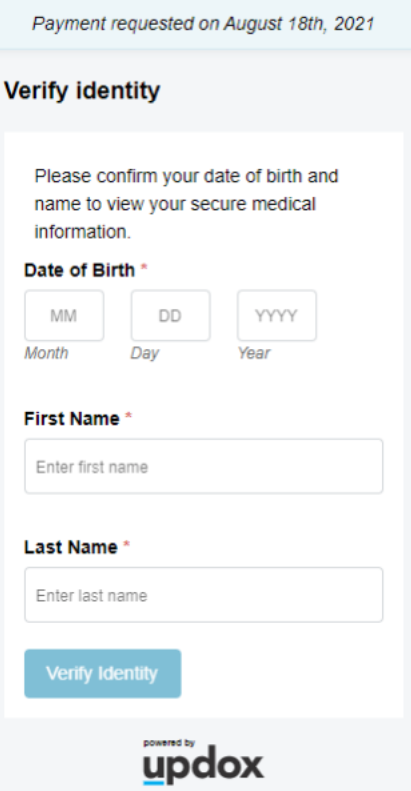411x791 pixels.
Task: Click the italic Month caption
Action: (x=46, y=353)
